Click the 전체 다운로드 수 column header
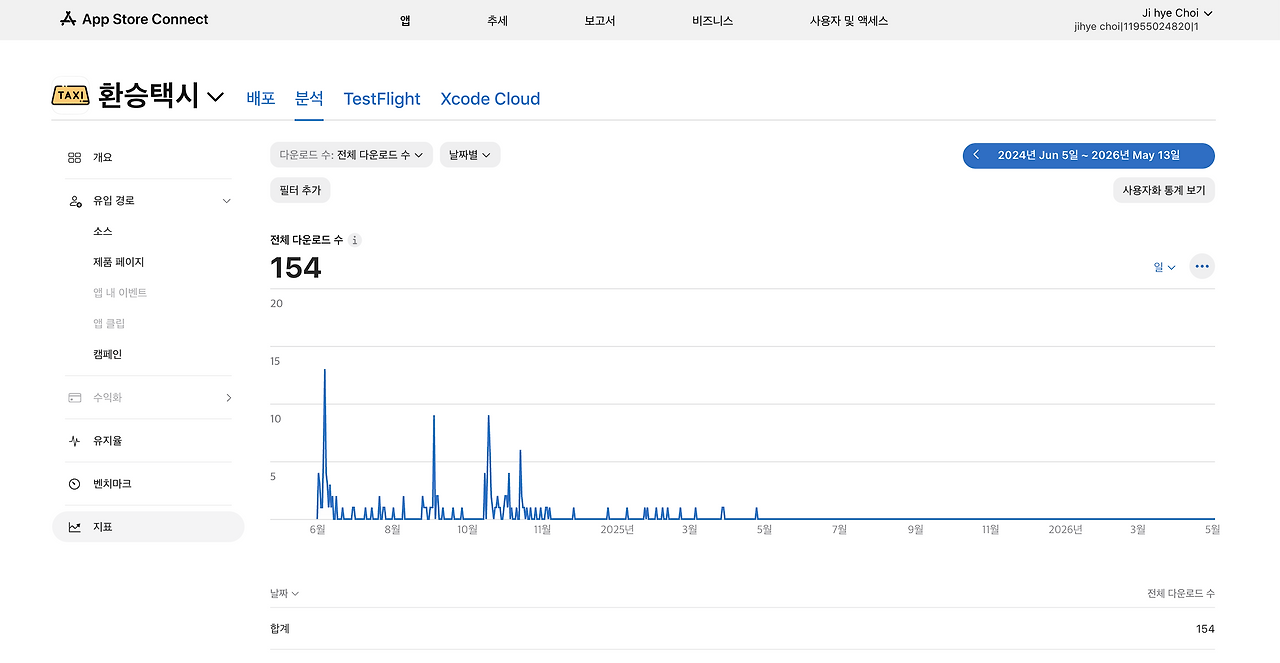1280x663 pixels. (1181, 594)
